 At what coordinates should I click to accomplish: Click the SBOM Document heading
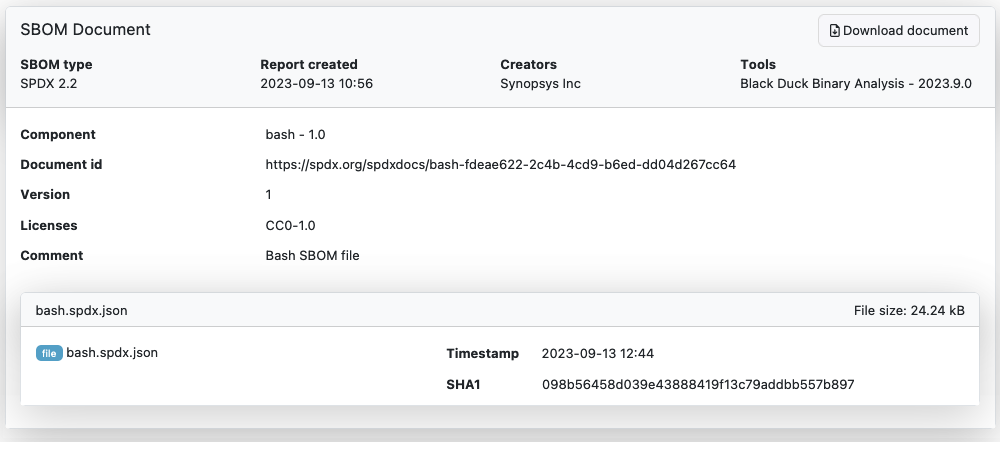pos(86,29)
